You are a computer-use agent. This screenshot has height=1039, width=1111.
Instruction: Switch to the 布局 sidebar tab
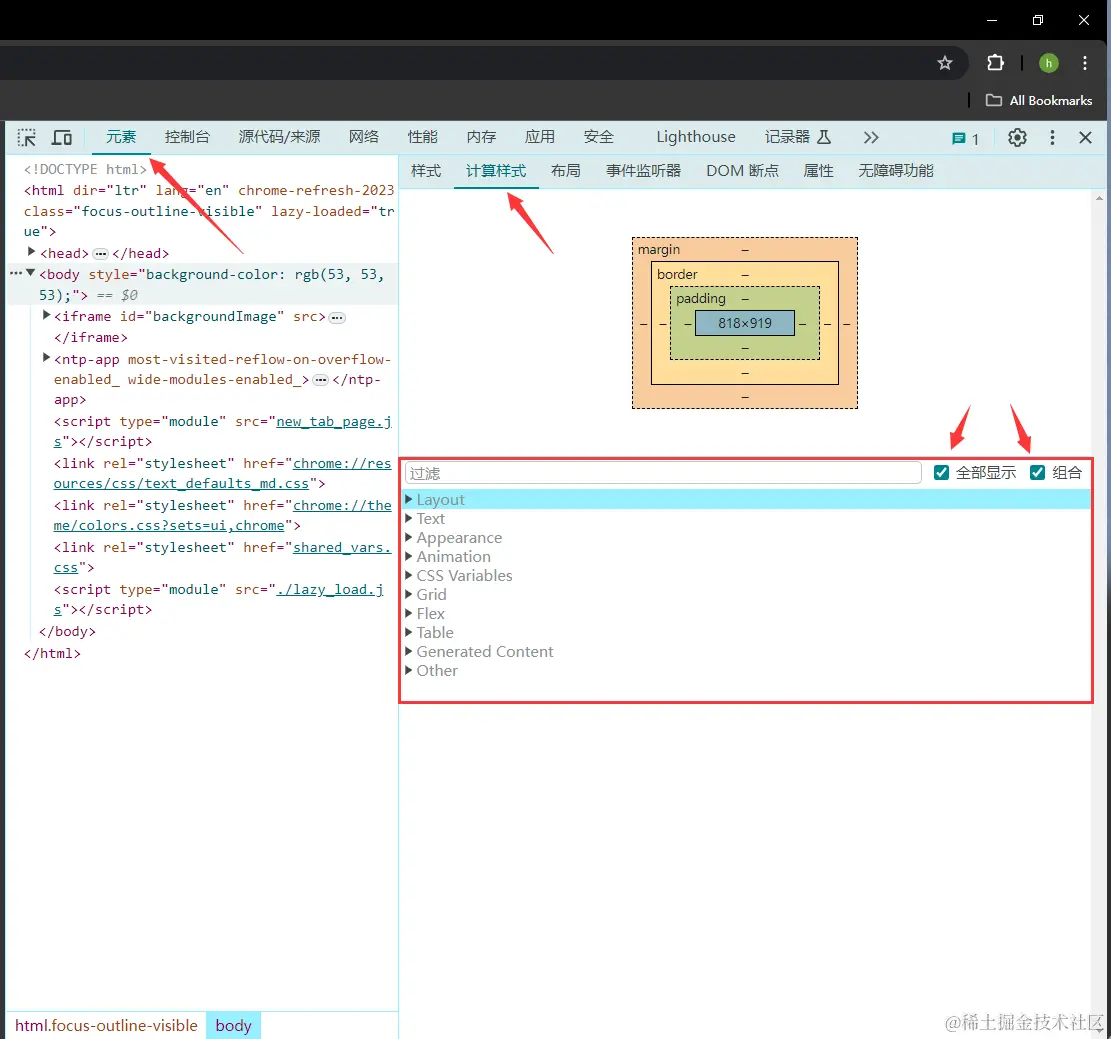tap(565, 171)
